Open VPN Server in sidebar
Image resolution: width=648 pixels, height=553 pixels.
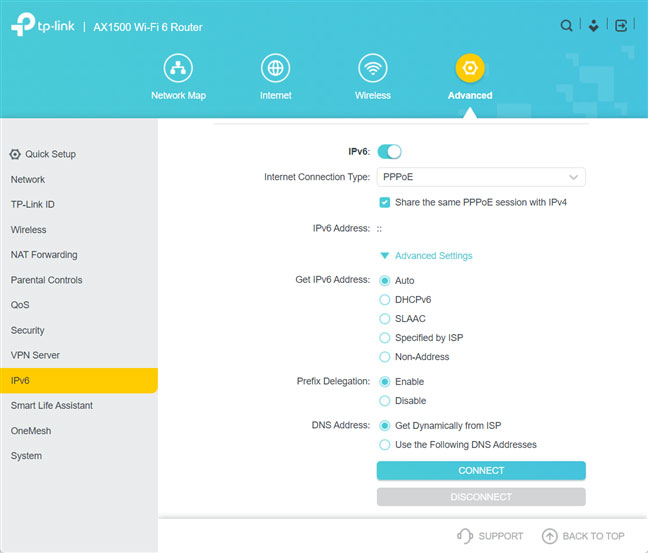tap(35, 355)
